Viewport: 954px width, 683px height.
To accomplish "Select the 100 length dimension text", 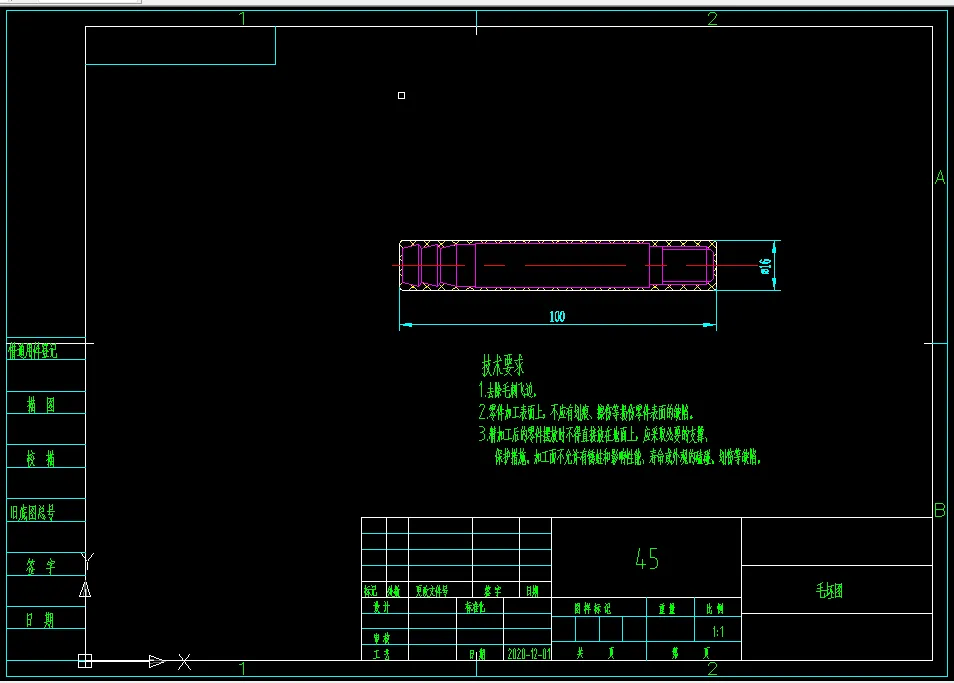I will point(557,316).
